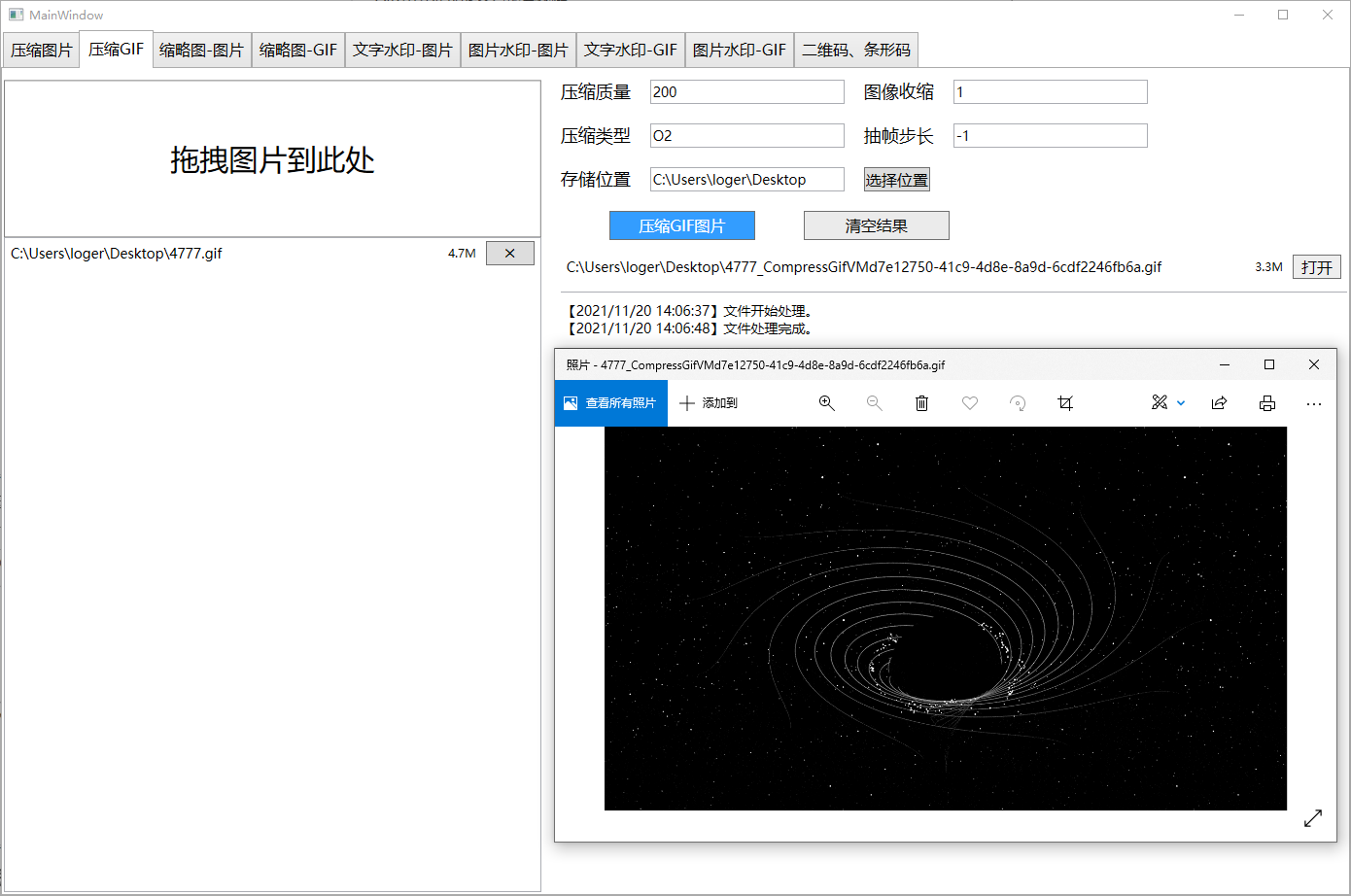
Task: Open the compressed GIF with 打开
Action: 1316,266
